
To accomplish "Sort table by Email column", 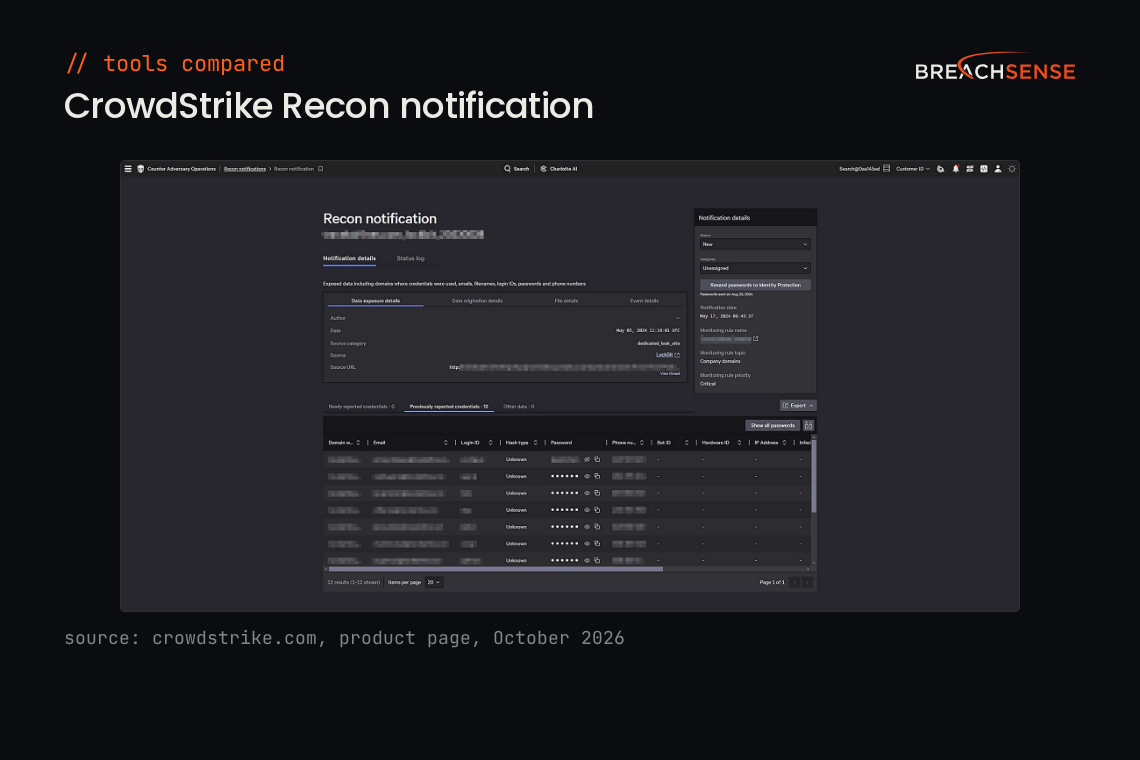I will 446,442.
